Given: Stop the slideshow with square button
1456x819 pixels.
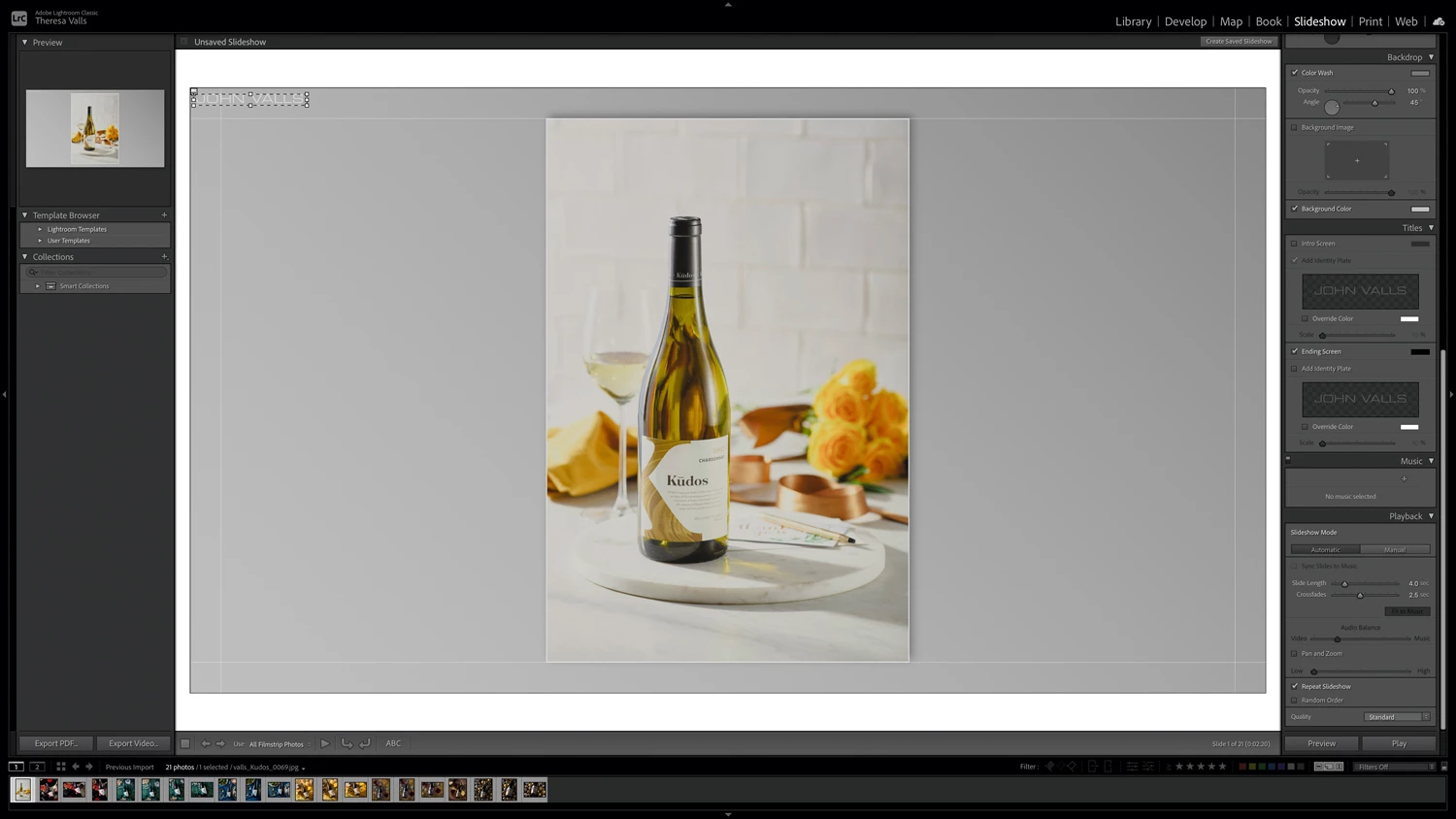Looking at the screenshot, I should (x=184, y=743).
